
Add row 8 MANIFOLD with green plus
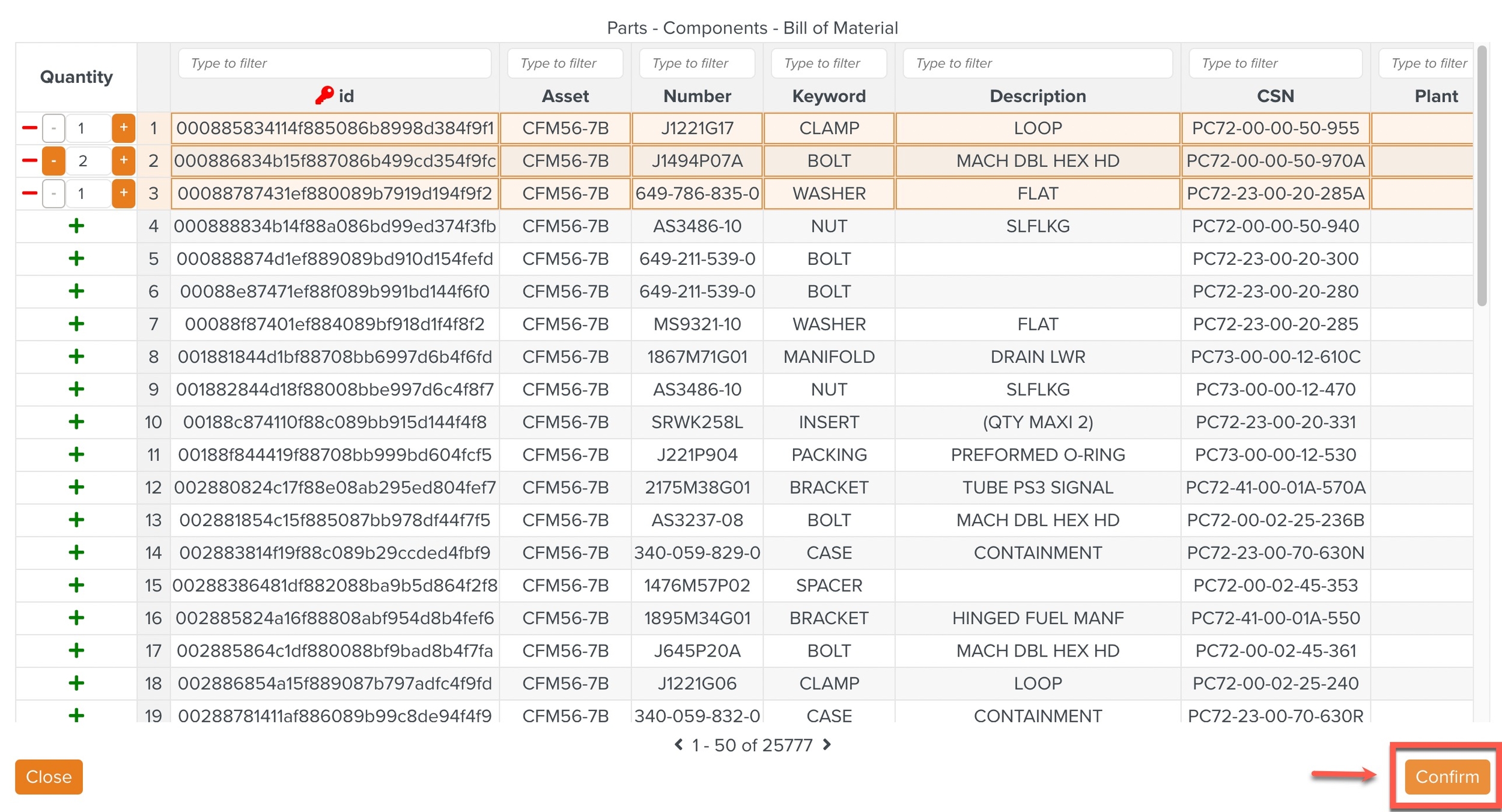[x=76, y=357]
